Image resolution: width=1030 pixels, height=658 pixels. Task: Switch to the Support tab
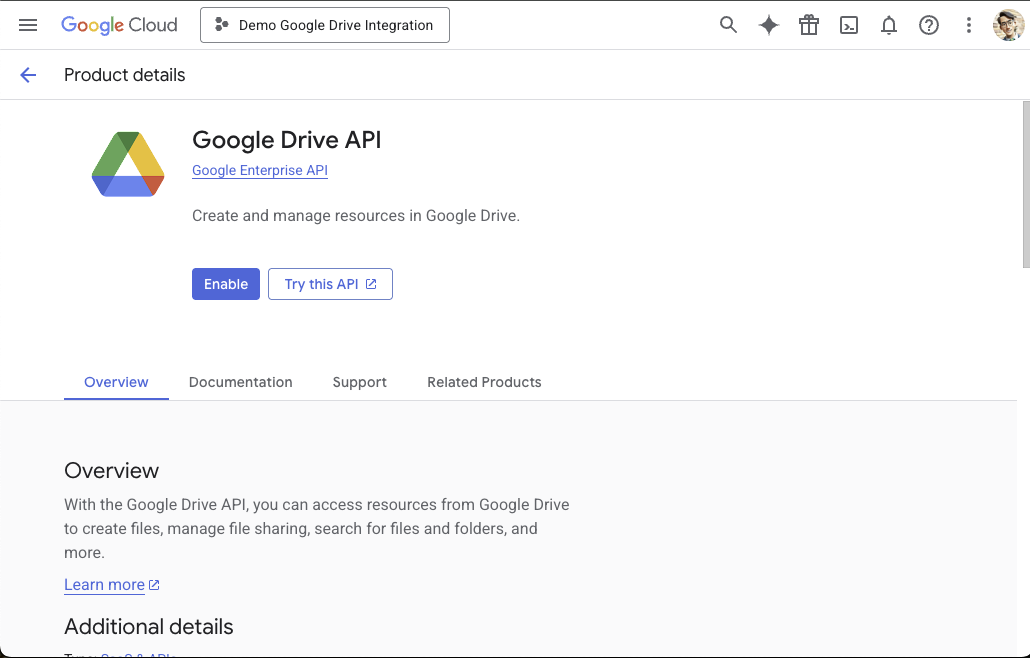[359, 382]
